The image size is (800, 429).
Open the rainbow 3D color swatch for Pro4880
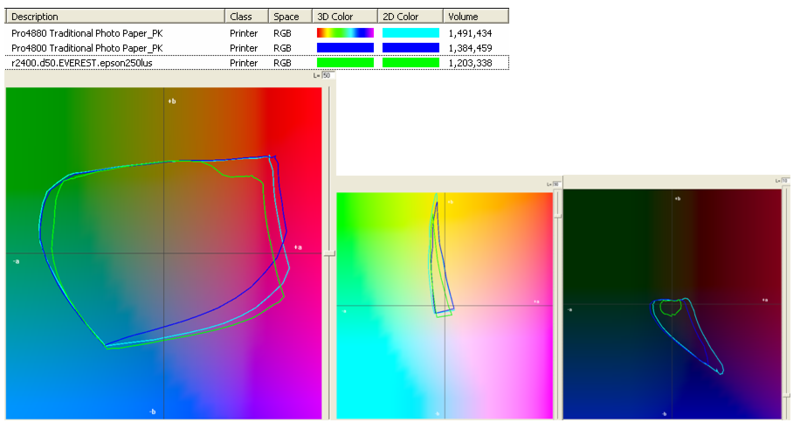click(345, 33)
